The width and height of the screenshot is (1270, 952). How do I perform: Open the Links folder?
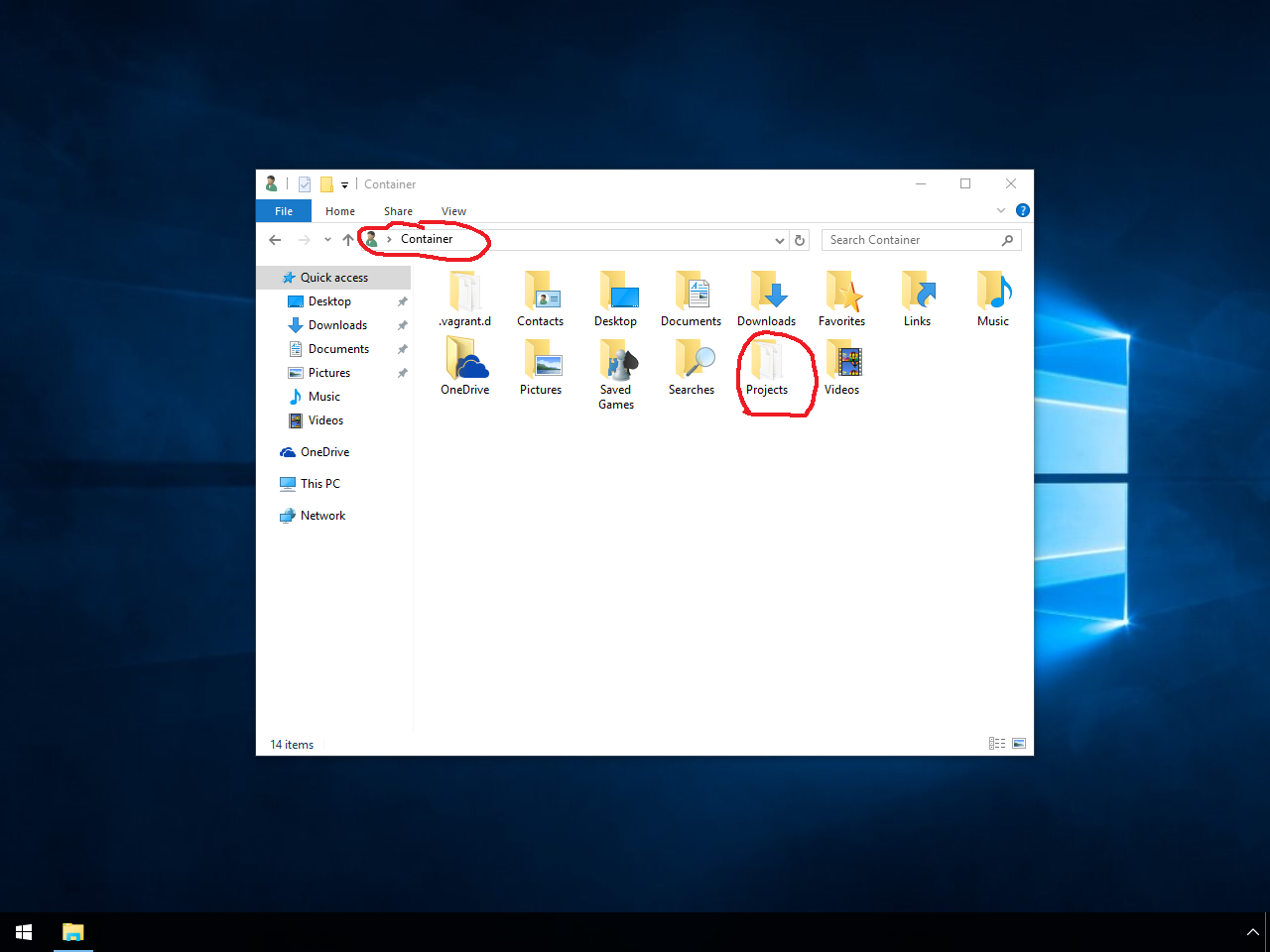pyautogui.click(x=918, y=293)
